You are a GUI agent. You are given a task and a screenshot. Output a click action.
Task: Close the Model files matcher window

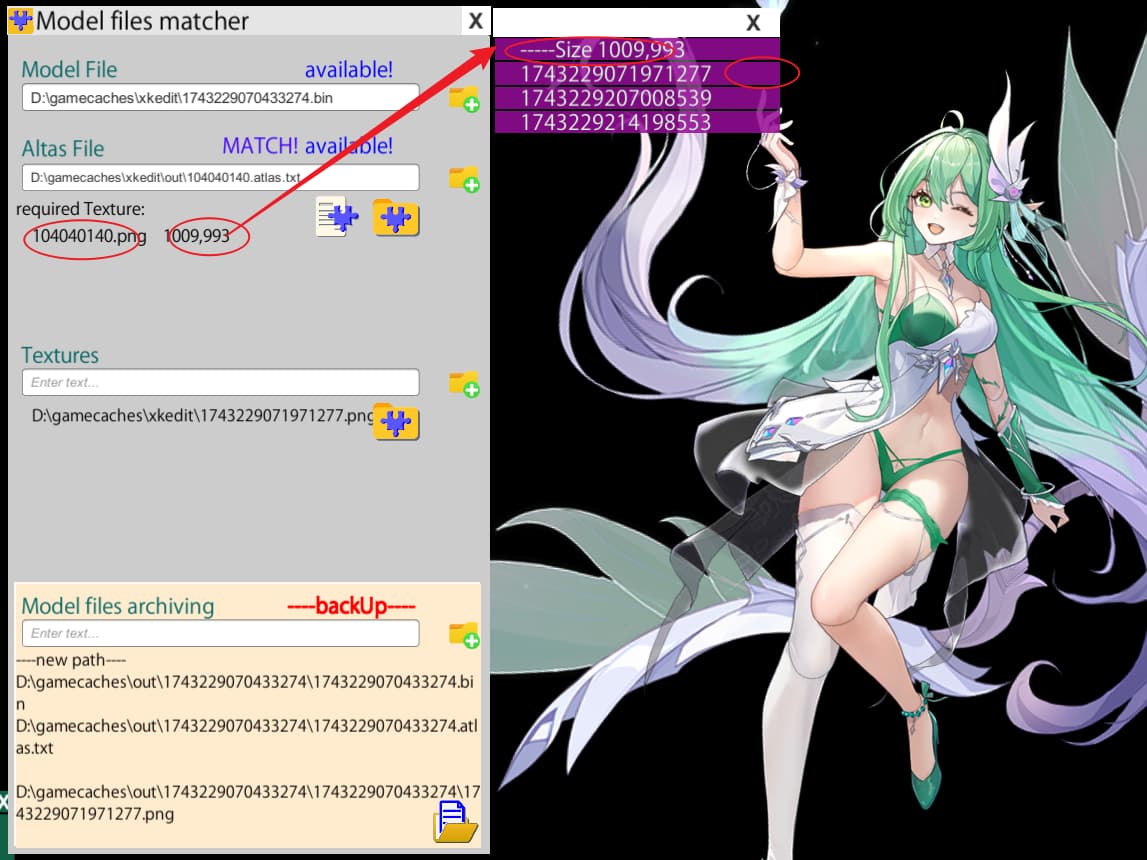[x=475, y=21]
